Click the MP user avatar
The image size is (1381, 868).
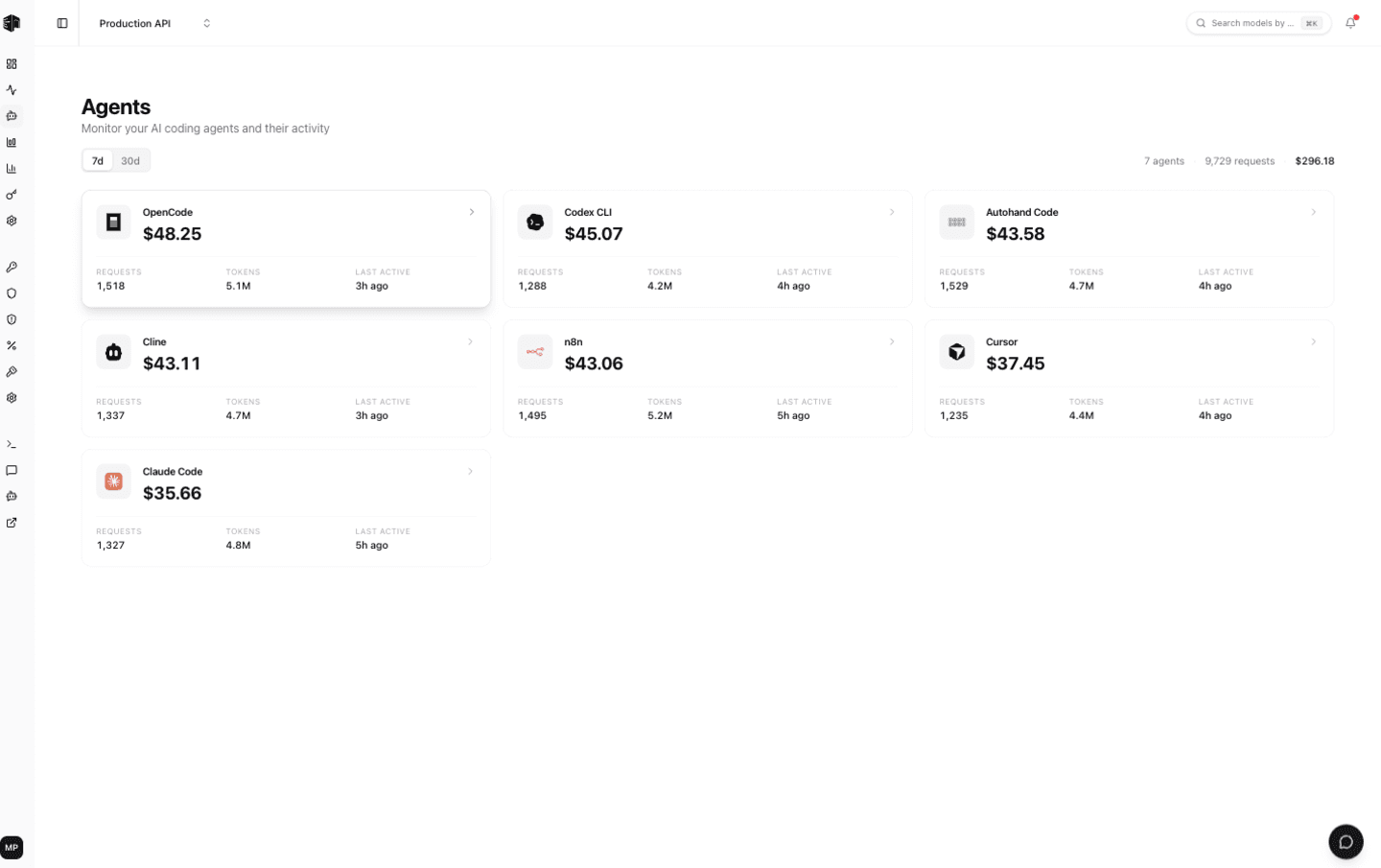pyautogui.click(x=12, y=847)
